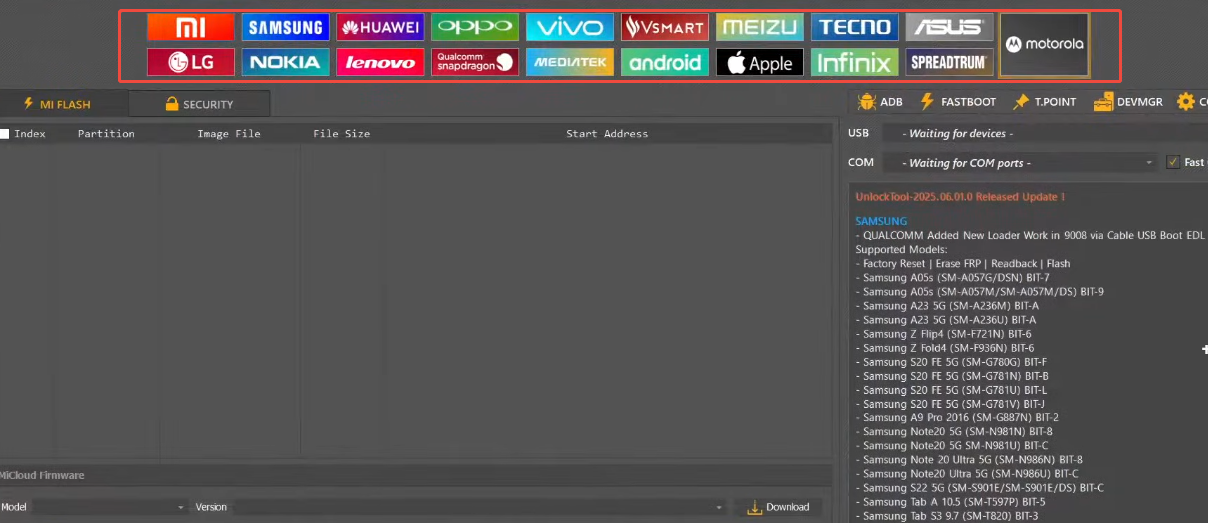The image size is (1208, 523).
Task: Select the LG brand logo
Action: click(190, 62)
